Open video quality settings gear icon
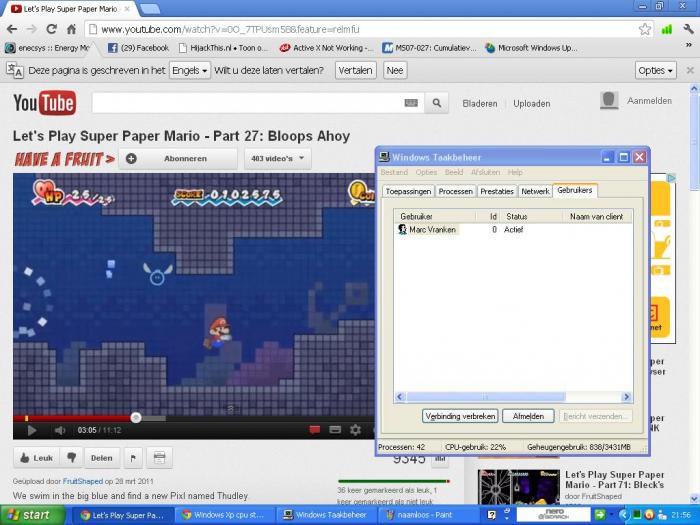This screenshot has width=700, height=525. point(355,430)
